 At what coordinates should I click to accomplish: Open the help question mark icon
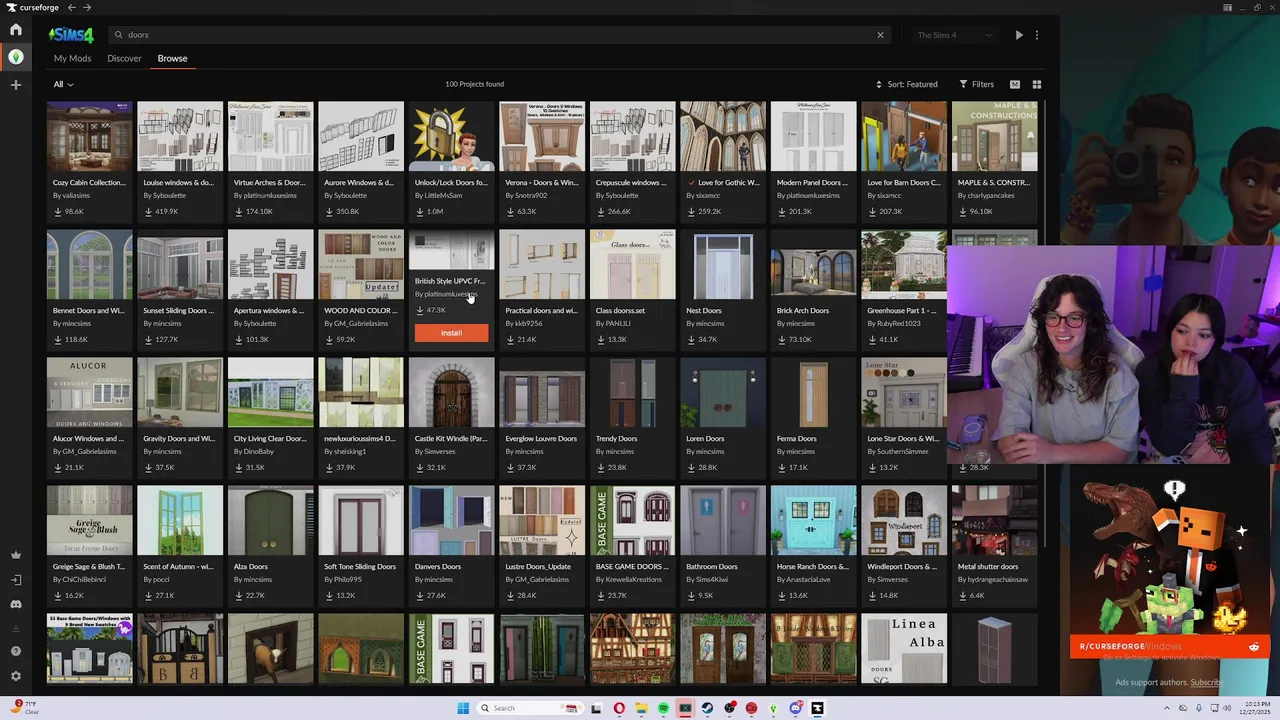tap(16, 651)
